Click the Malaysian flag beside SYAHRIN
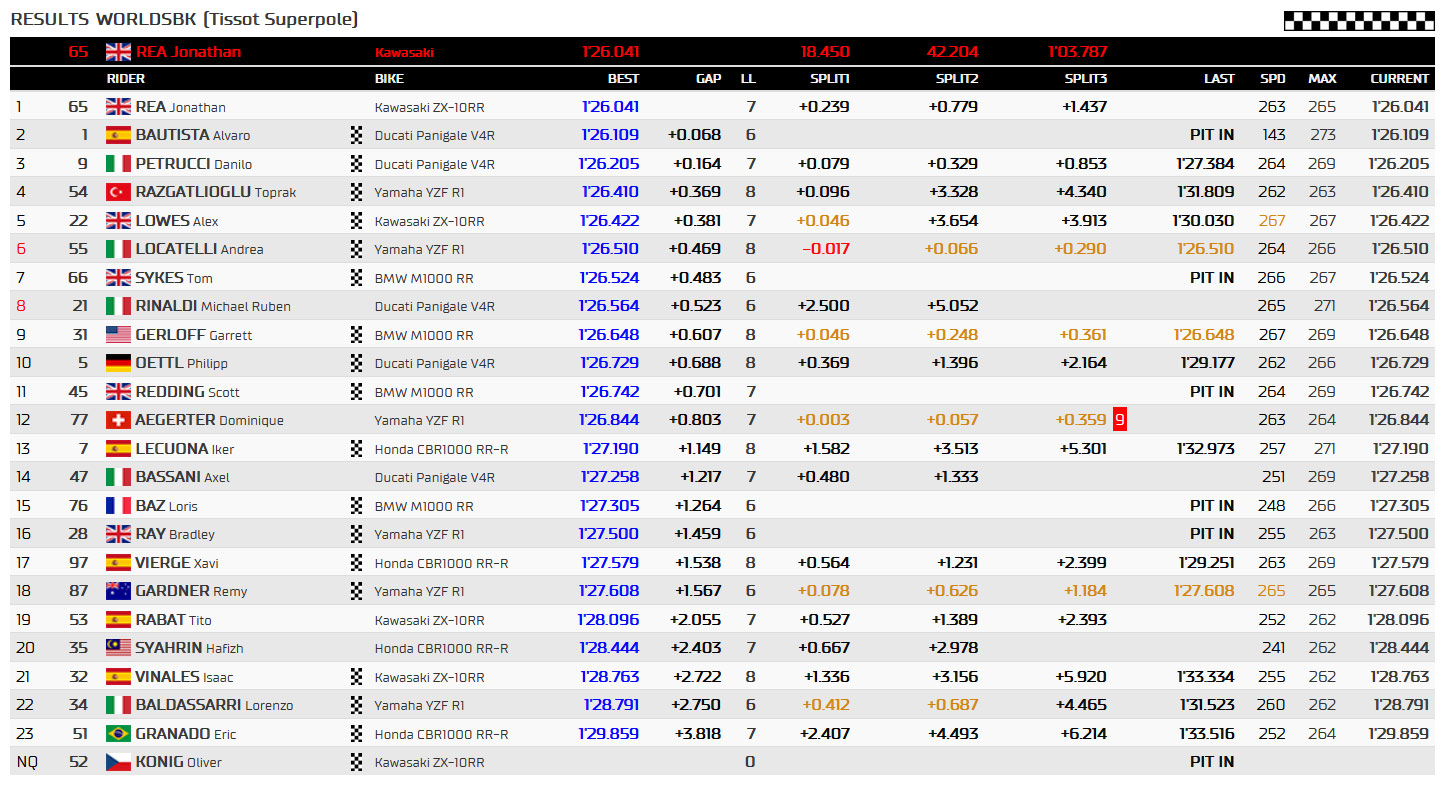This screenshot has height=792, width=1454. [x=118, y=648]
